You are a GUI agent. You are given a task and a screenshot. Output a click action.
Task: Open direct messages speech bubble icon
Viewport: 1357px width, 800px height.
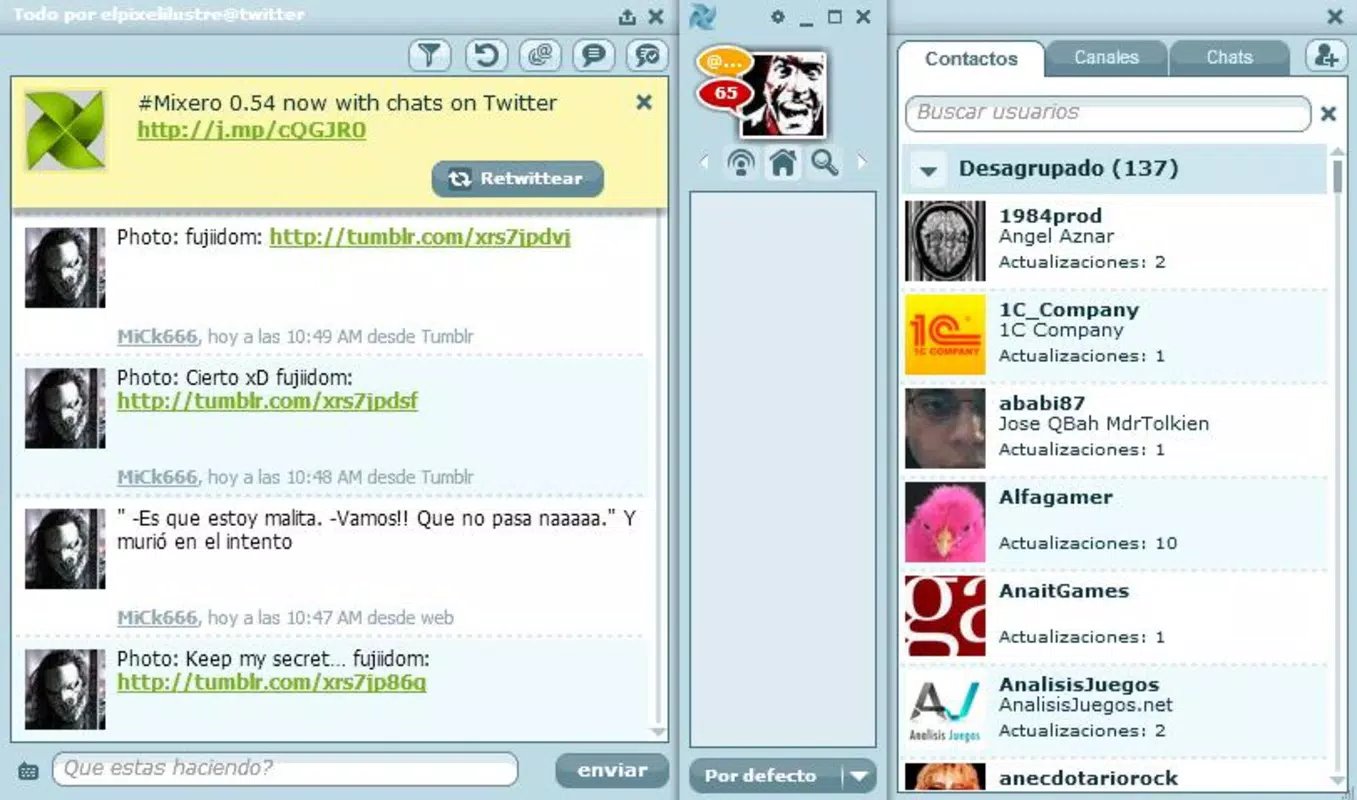(x=594, y=55)
